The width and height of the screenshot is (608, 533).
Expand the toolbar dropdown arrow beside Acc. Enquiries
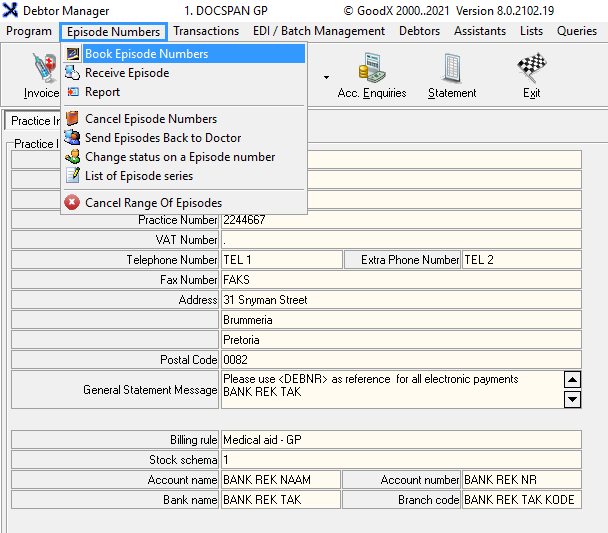(326, 76)
